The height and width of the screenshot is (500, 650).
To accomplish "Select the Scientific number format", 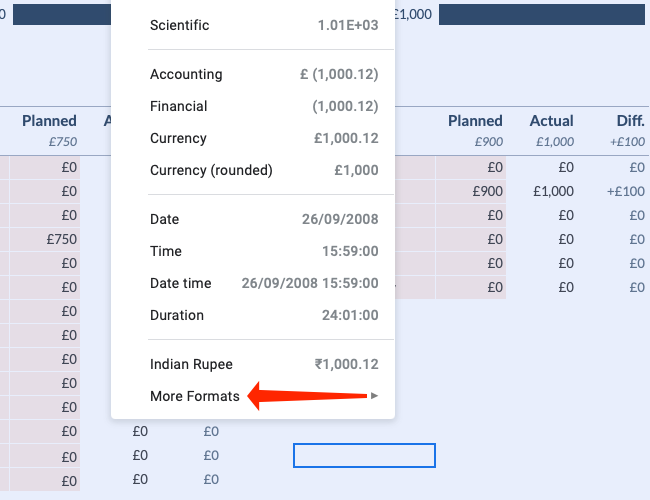I will [x=180, y=25].
